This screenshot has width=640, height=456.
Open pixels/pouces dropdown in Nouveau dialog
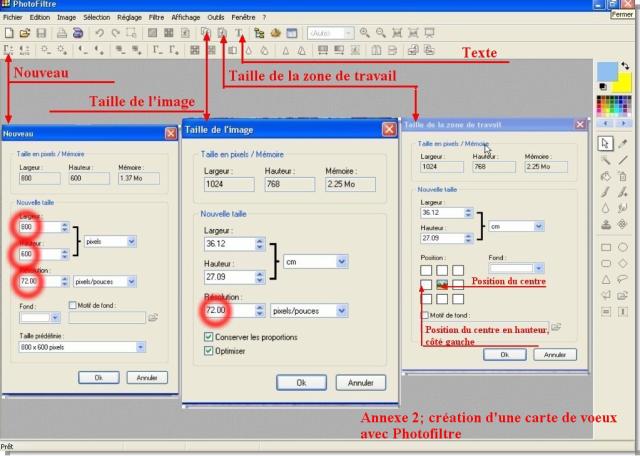[131, 281]
